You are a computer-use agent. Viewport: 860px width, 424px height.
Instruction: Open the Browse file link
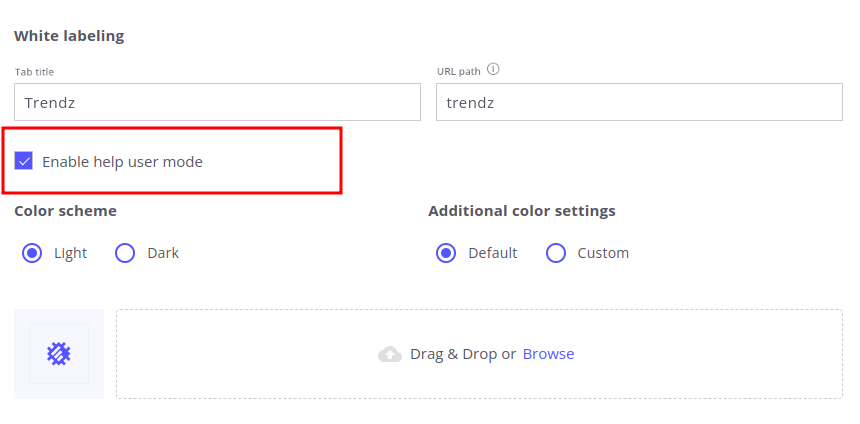[548, 354]
